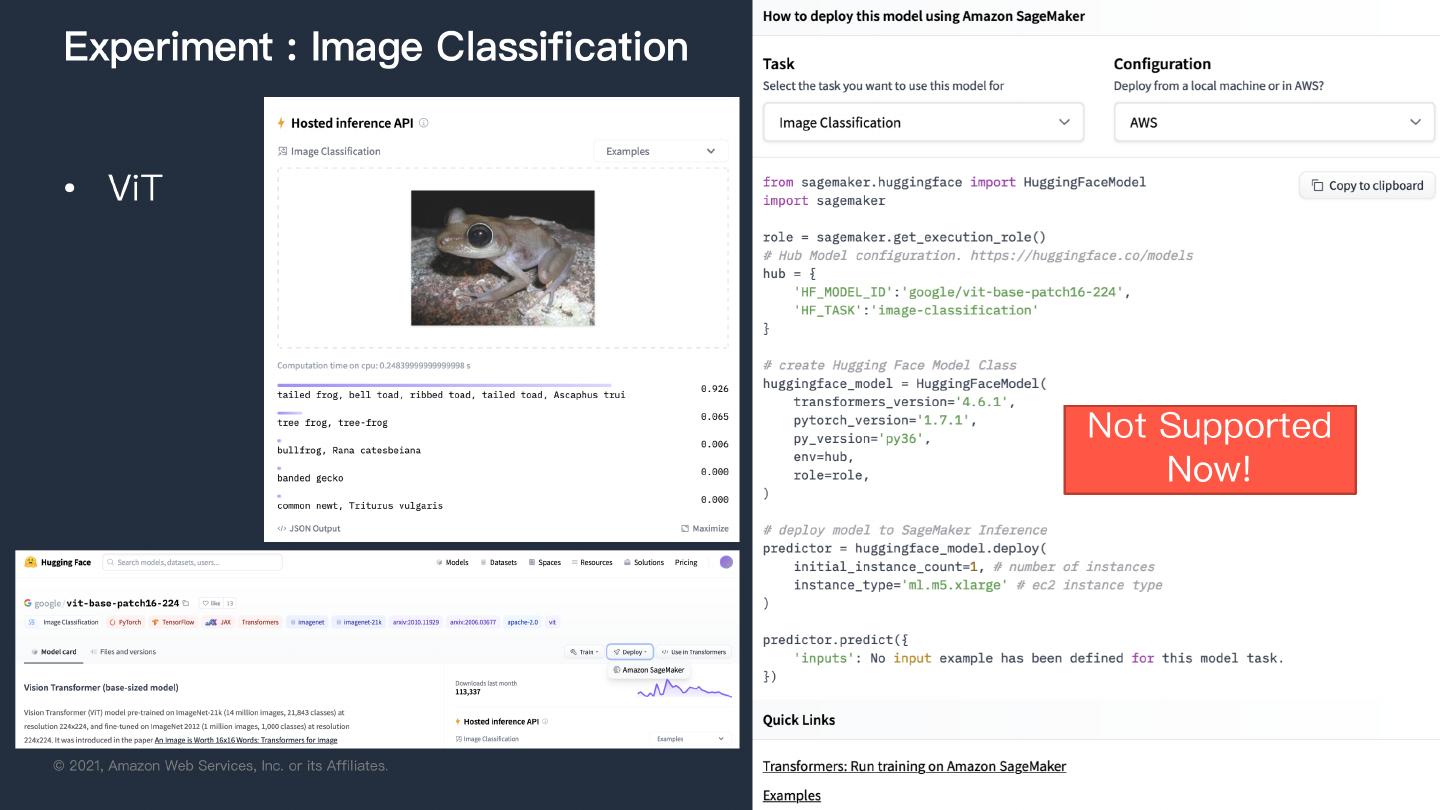Screen dimensions: 1440x810
Task: Open the Models navigation item
Action: pyautogui.click(x=453, y=562)
